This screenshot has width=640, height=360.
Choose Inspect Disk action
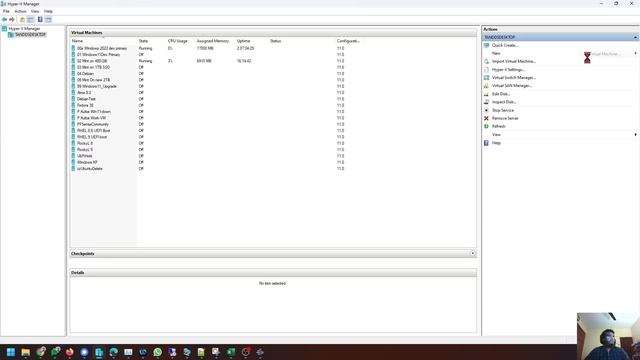tap(504, 102)
